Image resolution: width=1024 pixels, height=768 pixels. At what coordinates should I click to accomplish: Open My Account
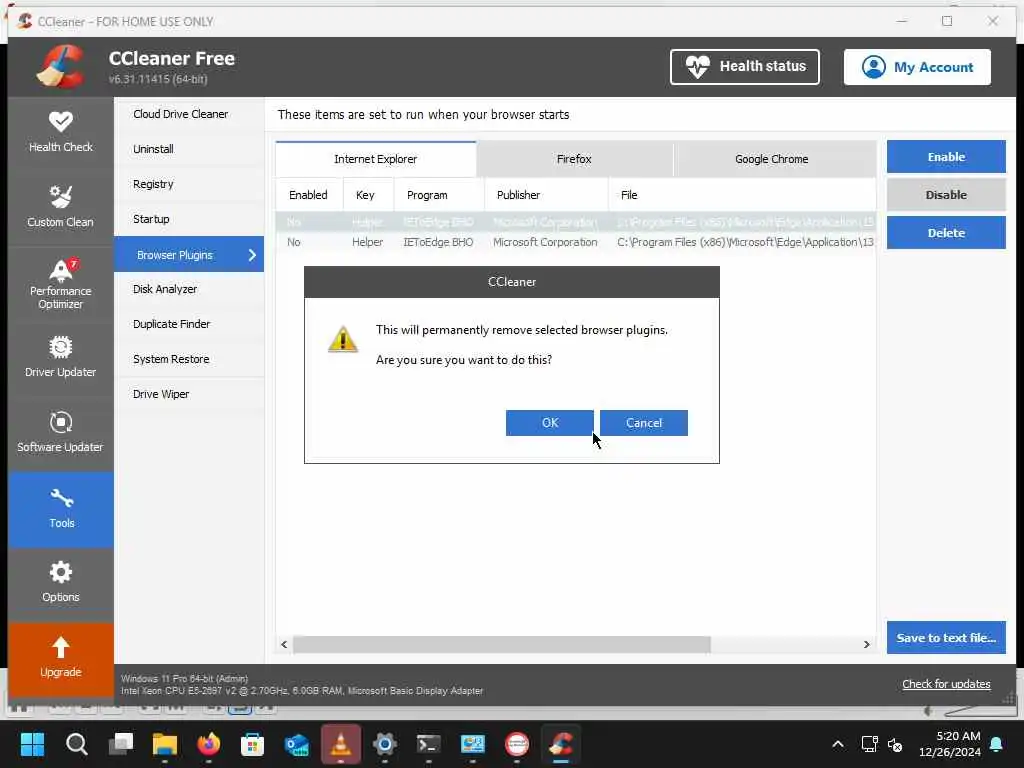pyautogui.click(x=917, y=67)
